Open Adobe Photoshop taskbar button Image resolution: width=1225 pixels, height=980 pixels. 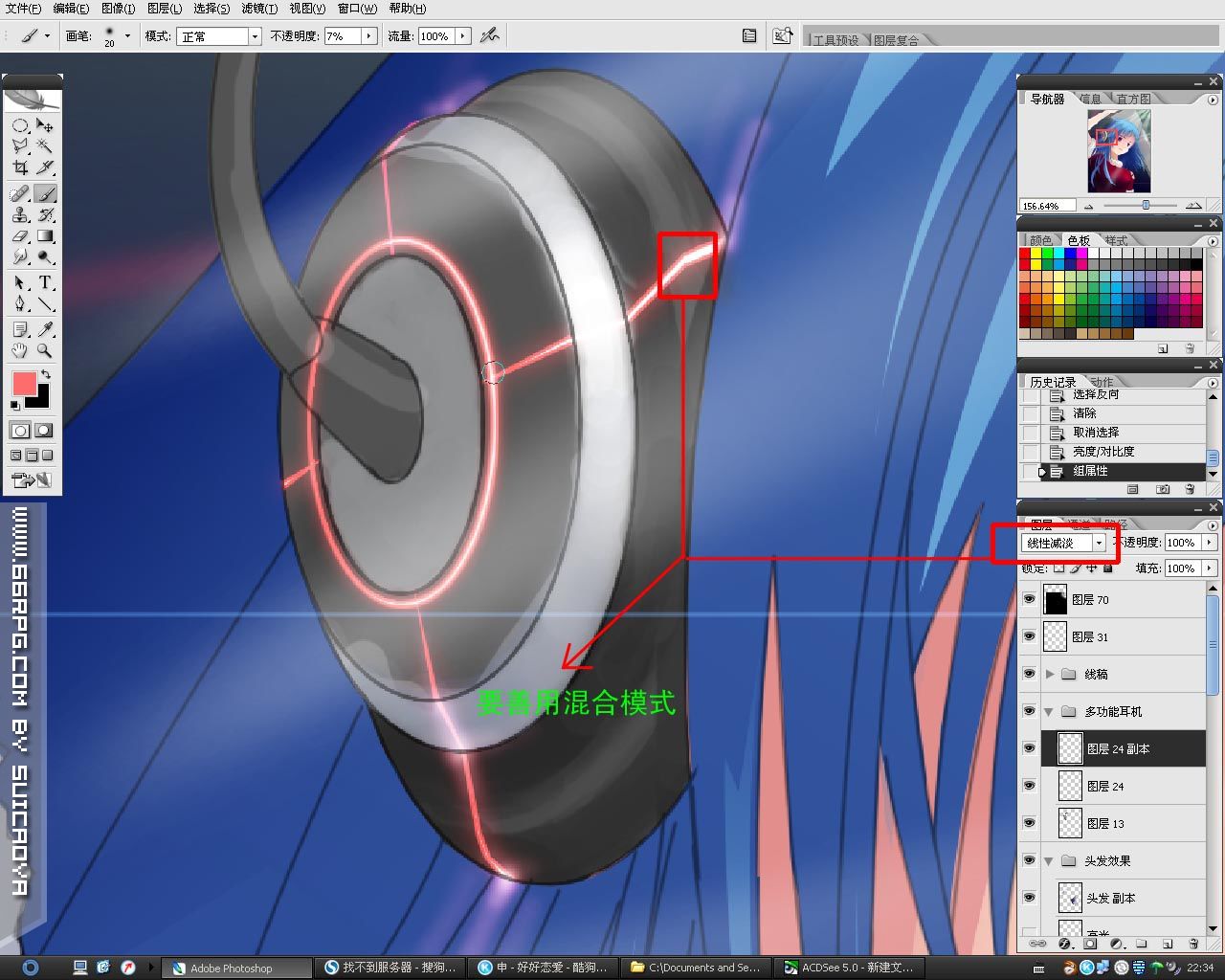click(x=237, y=968)
